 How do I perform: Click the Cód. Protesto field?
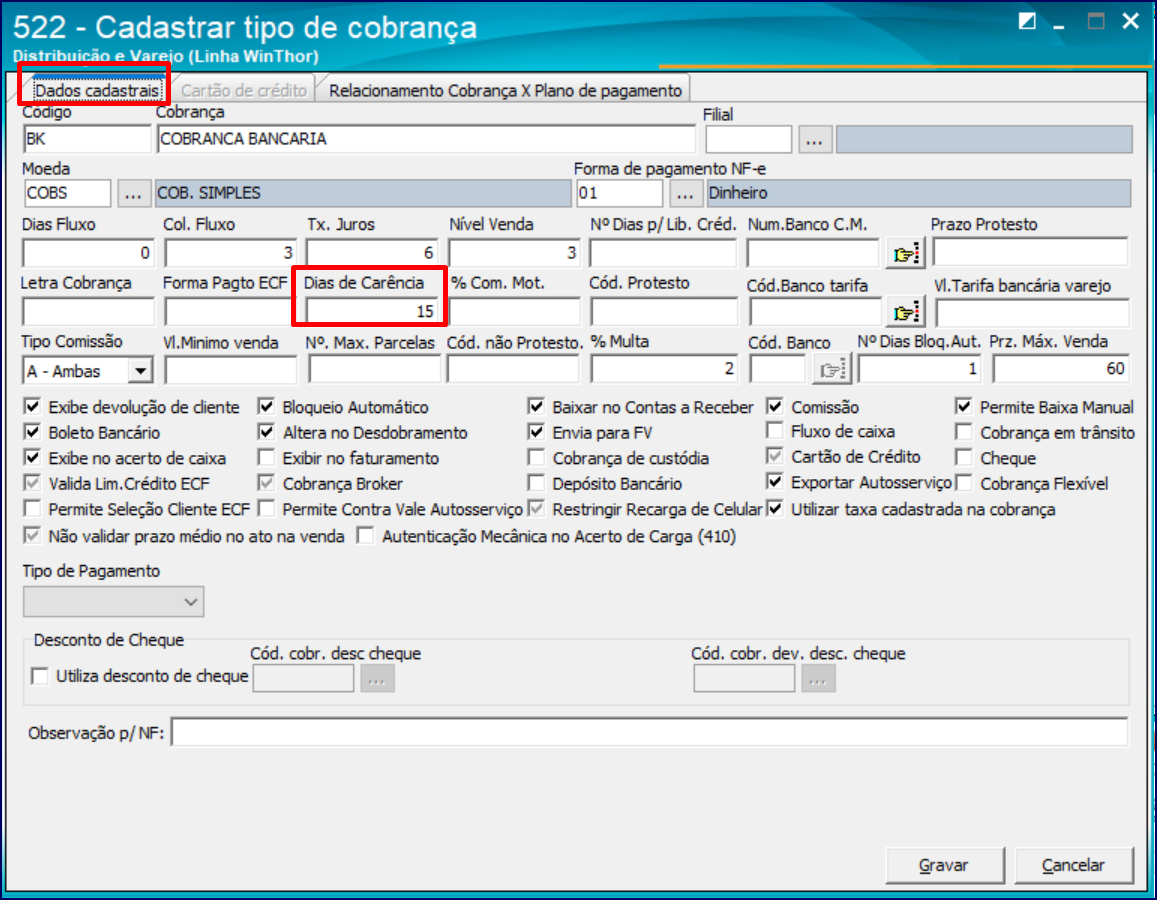click(x=663, y=311)
